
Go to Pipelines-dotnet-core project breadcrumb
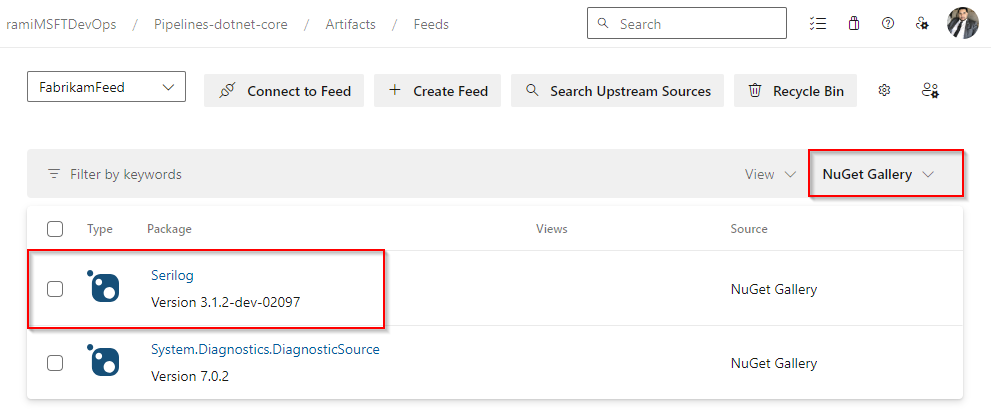coord(221,25)
